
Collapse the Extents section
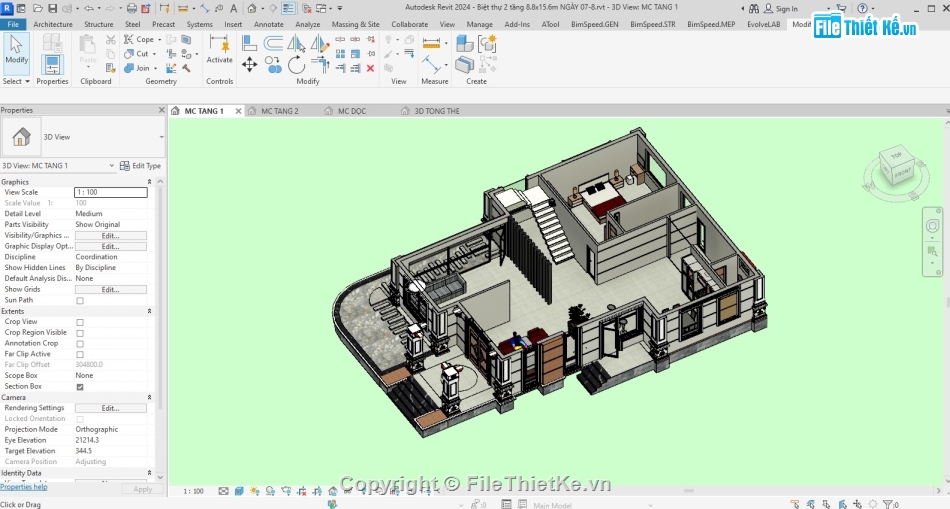pyautogui.click(x=149, y=311)
